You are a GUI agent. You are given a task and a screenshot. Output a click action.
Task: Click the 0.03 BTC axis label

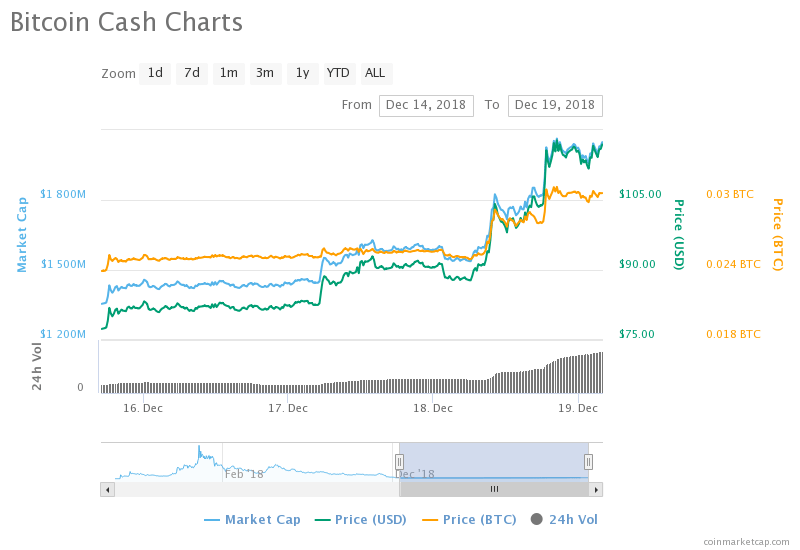(730, 194)
